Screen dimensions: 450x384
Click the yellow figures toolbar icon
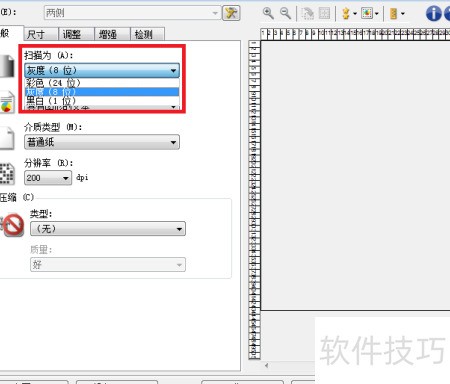tap(346, 14)
